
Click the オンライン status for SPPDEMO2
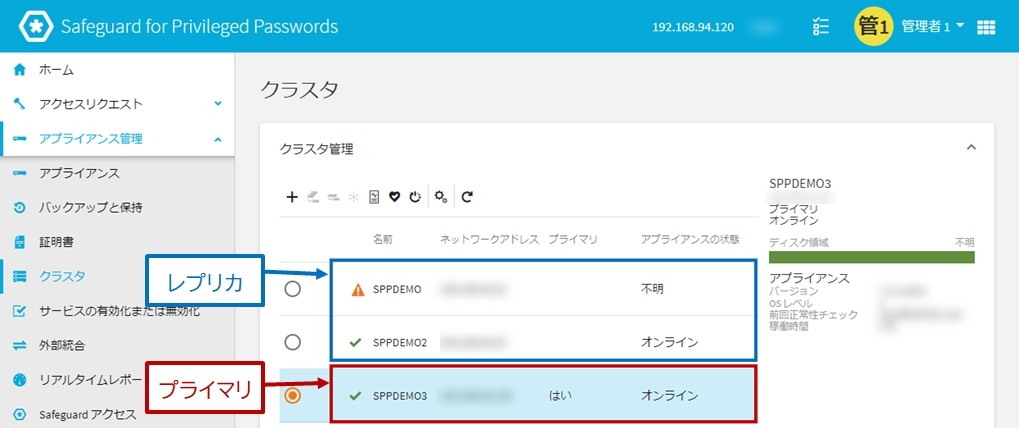tap(669, 342)
